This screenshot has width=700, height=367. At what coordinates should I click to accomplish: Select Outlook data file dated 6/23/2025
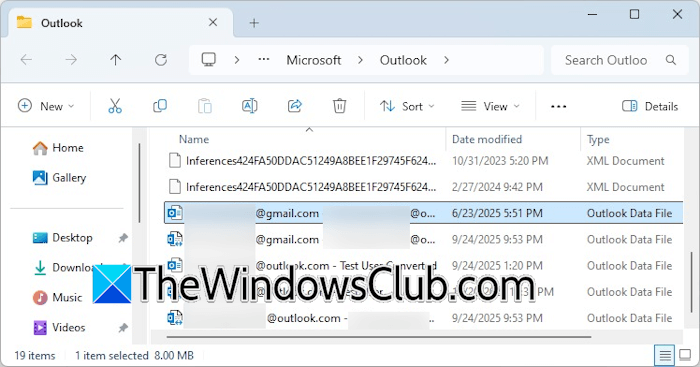click(423, 213)
